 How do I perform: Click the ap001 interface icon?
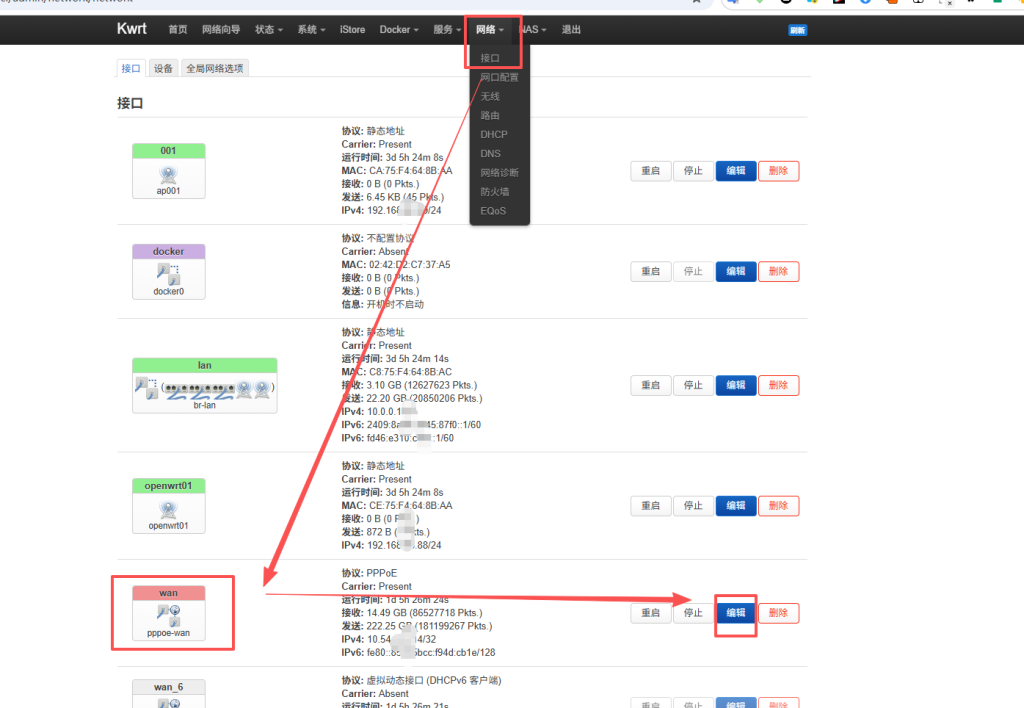(168, 176)
